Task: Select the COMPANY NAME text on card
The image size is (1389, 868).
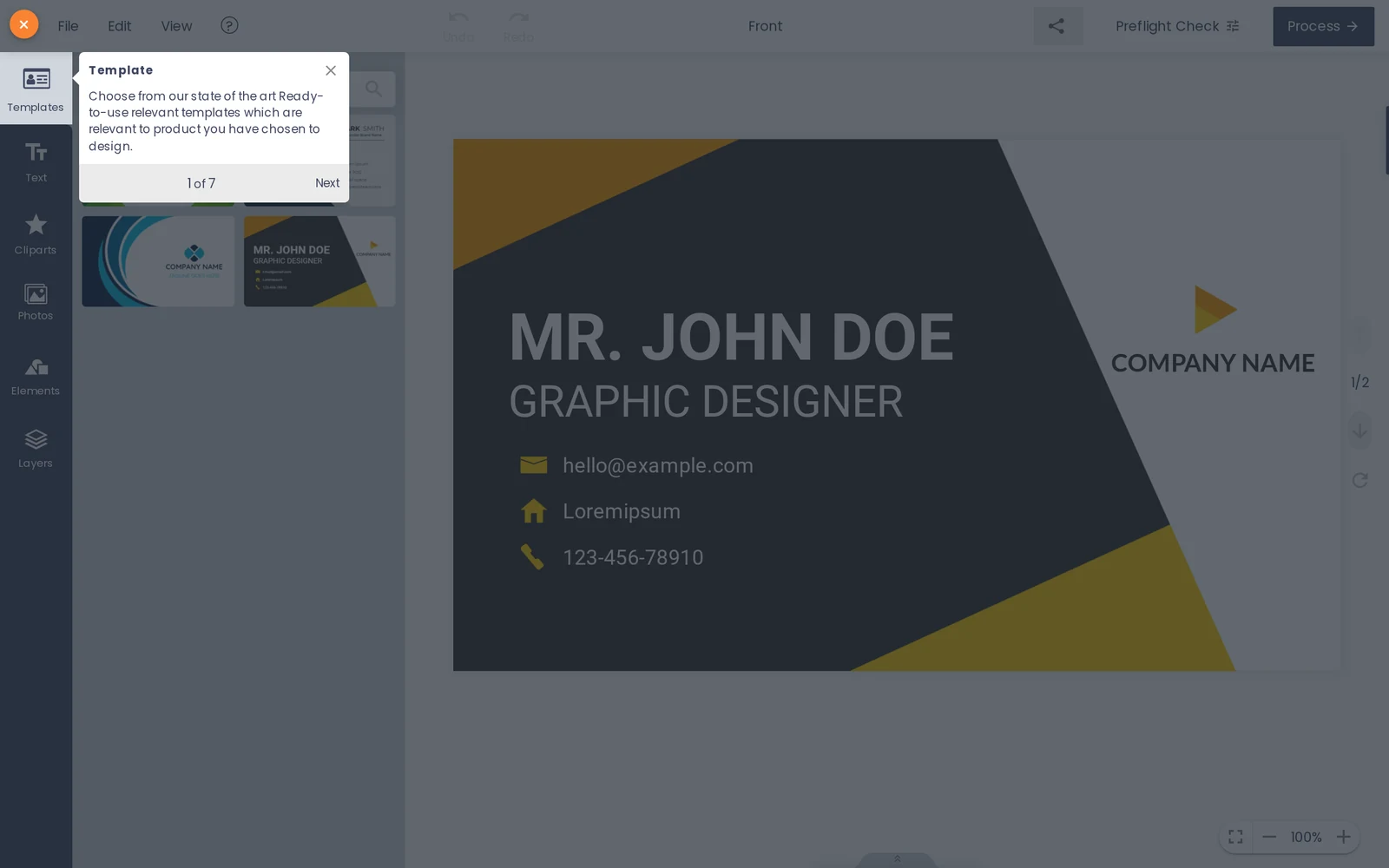Action: click(x=1213, y=363)
